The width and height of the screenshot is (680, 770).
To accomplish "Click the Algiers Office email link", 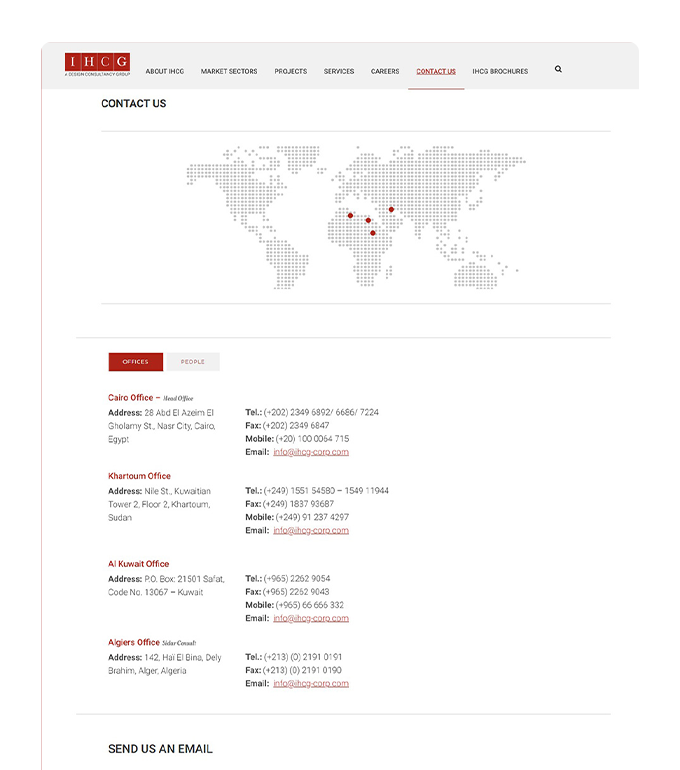I will [311, 684].
